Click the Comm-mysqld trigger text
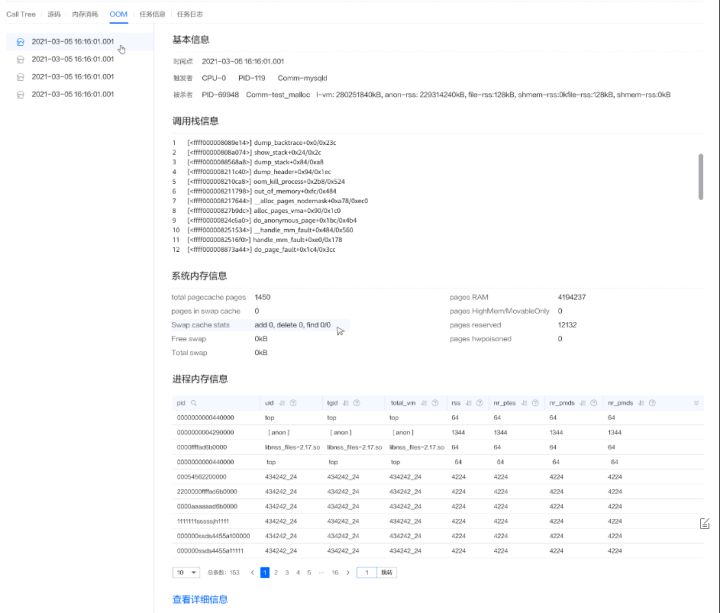720x613 pixels. click(x=303, y=78)
